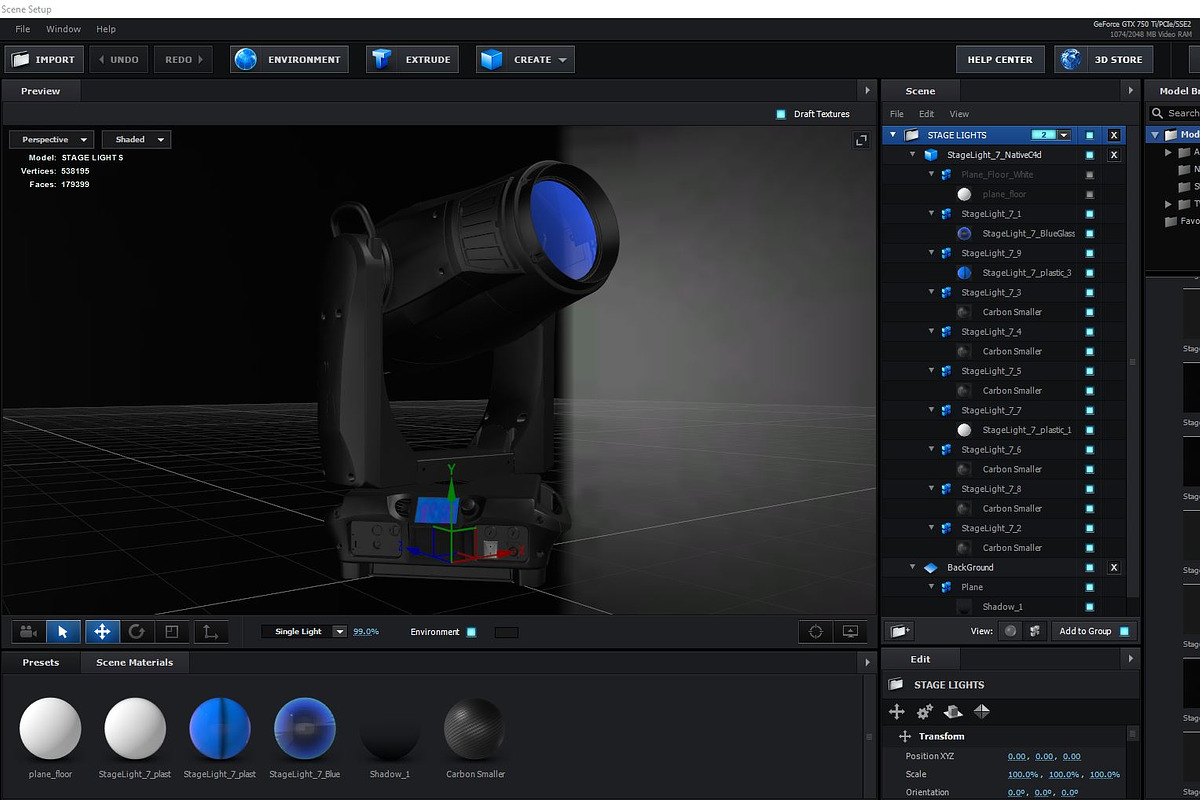The height and width of the screenshot is (800, 1200).
Task: Toggle the Environment checkbox below preview
Action: coord(471,632)
